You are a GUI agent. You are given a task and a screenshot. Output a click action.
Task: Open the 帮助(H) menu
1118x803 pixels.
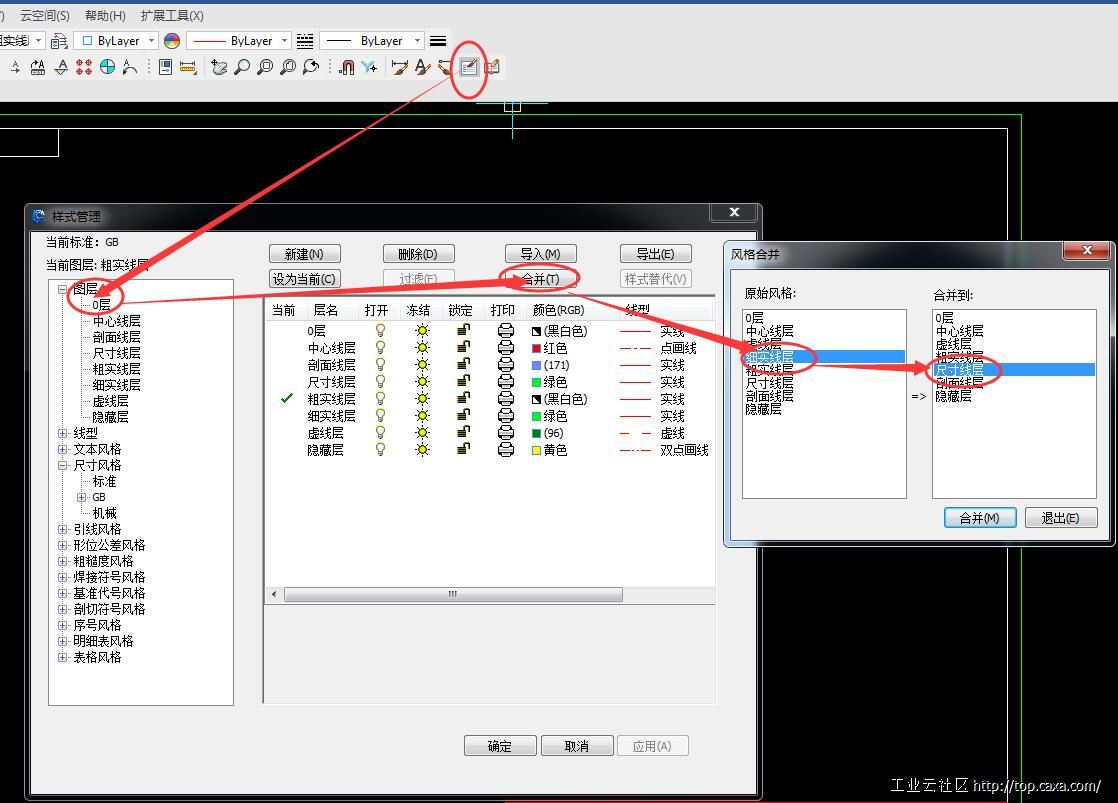(105, 15)
